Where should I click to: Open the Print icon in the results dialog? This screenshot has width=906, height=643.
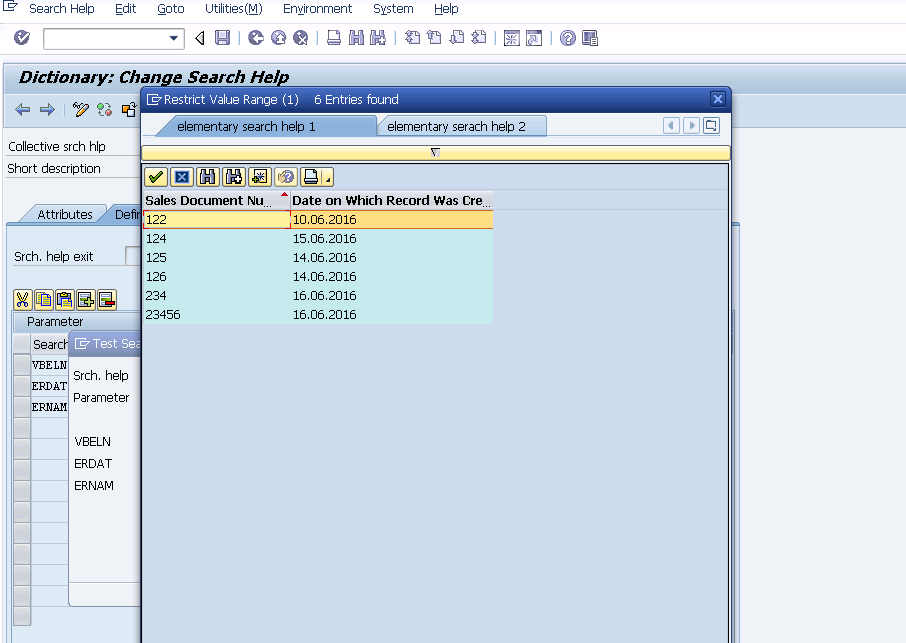(x=309, y=176)
